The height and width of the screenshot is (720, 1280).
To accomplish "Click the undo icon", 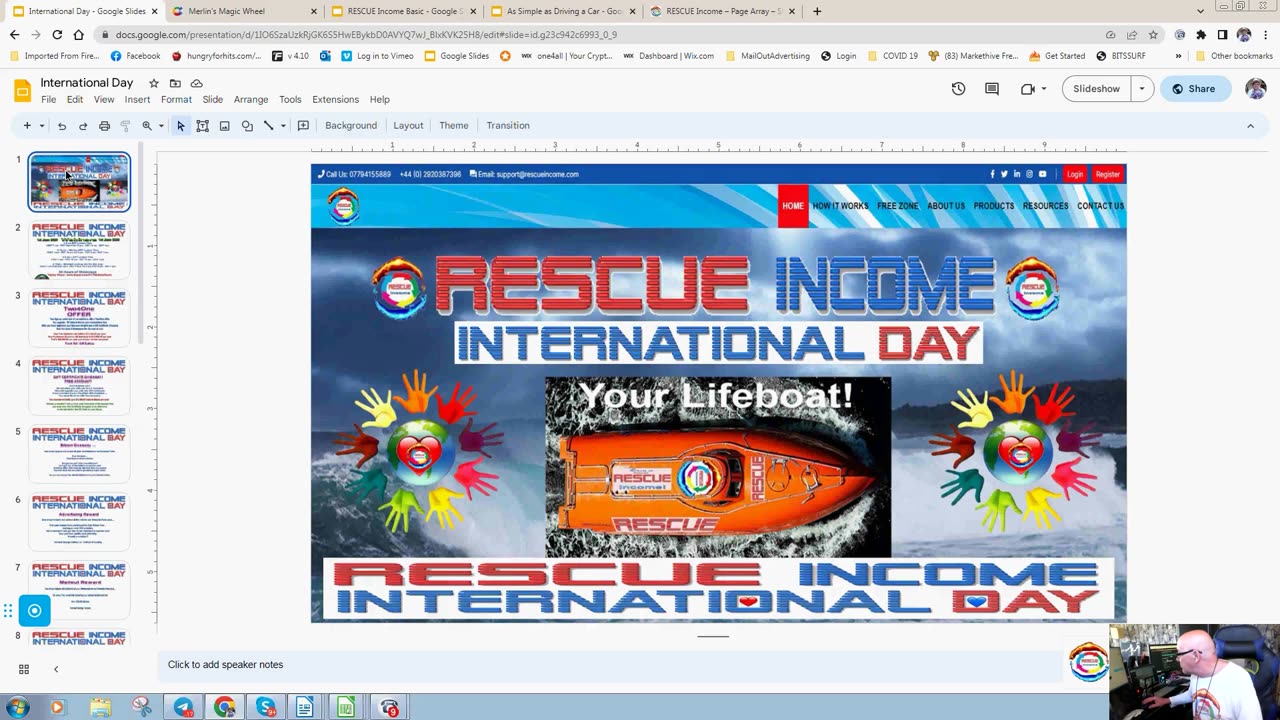I will [x=62, y=126].
